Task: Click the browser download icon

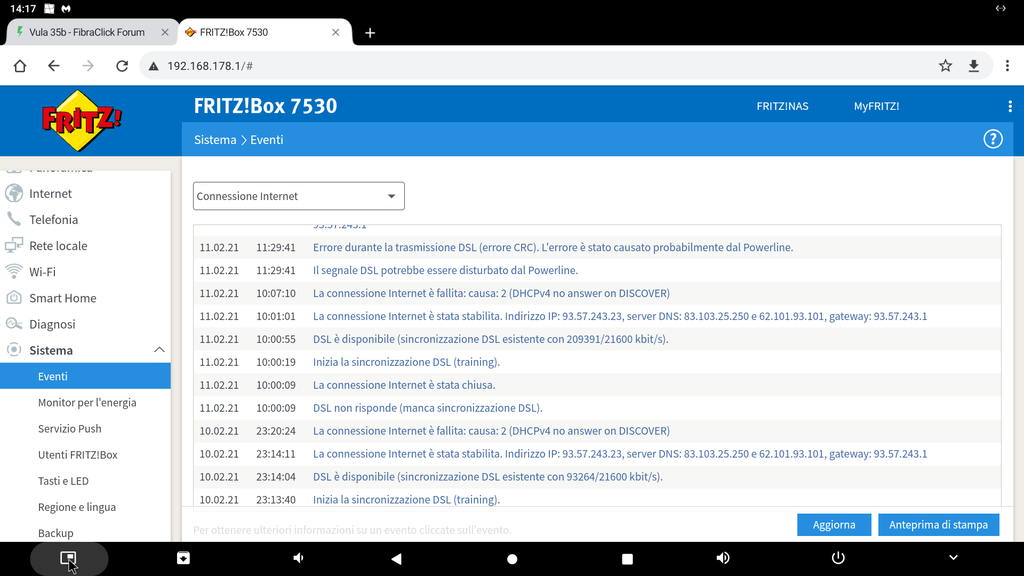Action: click(x=974, y=66)
